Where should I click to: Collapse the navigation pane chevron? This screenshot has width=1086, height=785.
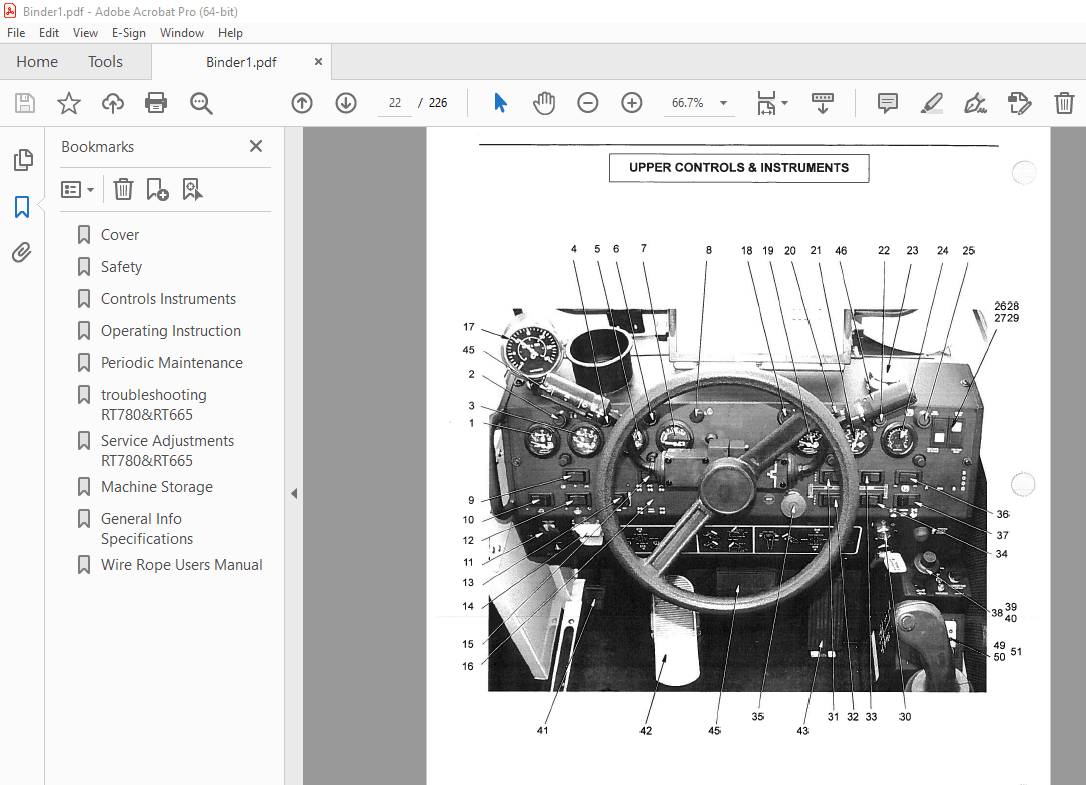(x=293, y=493)
